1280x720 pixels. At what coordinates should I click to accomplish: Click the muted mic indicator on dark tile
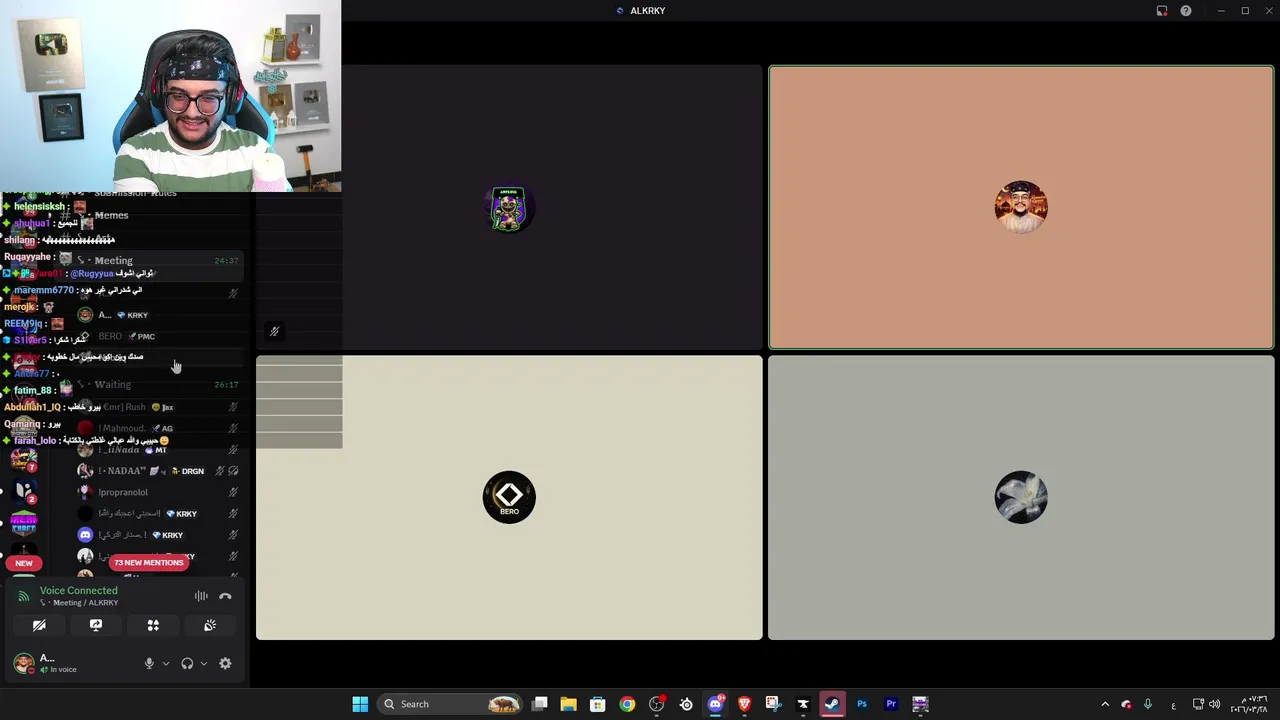pos(274,332)
